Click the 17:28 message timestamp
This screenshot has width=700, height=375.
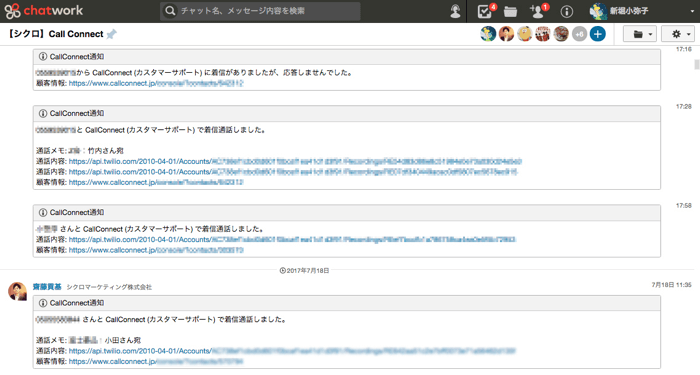click(683, 107)
